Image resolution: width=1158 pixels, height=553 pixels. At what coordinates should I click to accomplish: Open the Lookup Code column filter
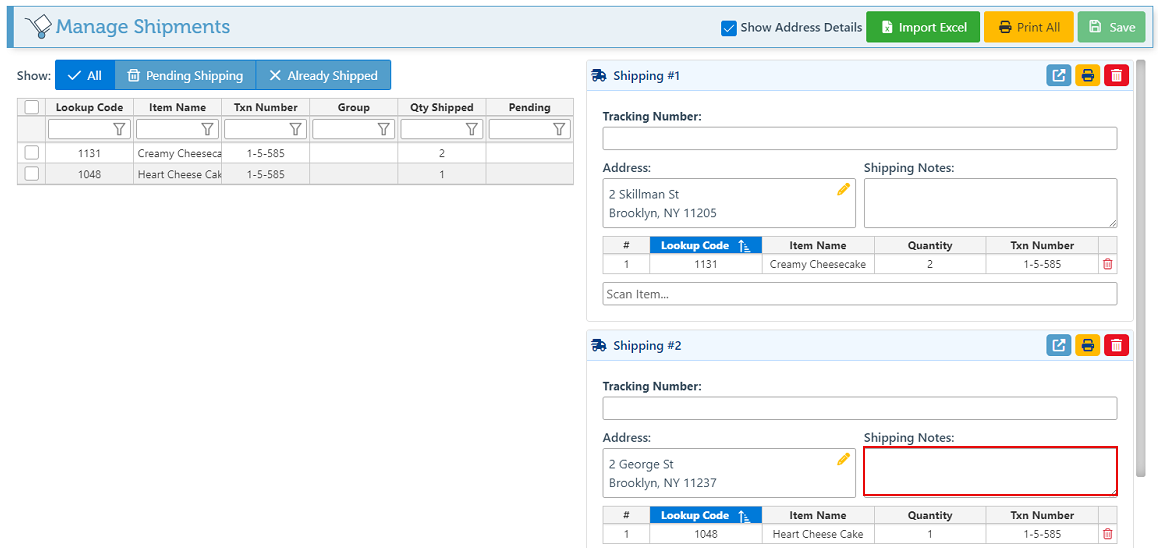coord(119,129)
